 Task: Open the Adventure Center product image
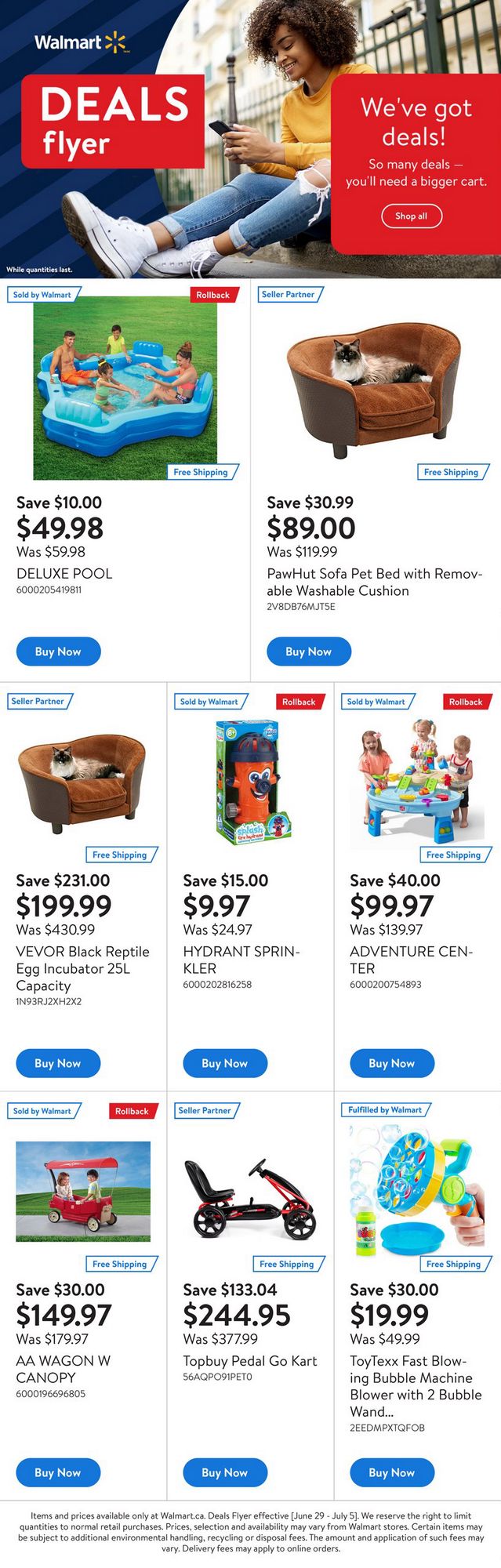tap(417, 782)
